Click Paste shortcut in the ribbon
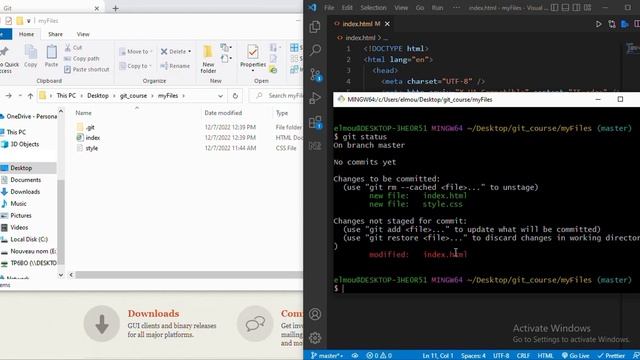Screen dimensions: 640x360 (87, 69)
